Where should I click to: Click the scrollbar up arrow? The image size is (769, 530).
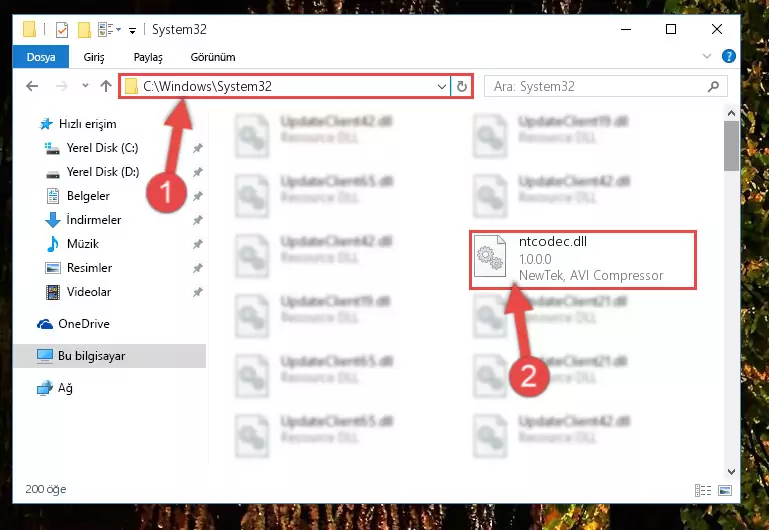[731, 113]
